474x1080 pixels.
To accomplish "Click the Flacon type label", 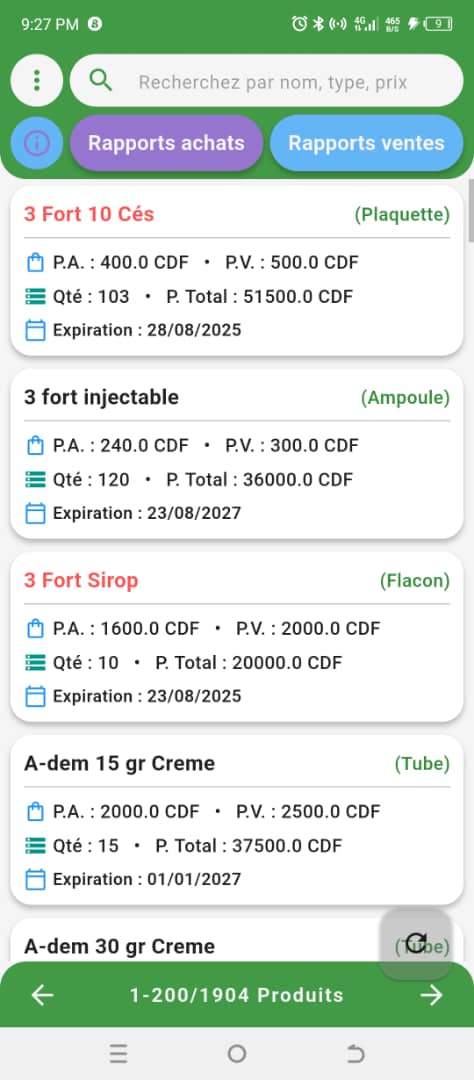I will click(x=415, y=581).
